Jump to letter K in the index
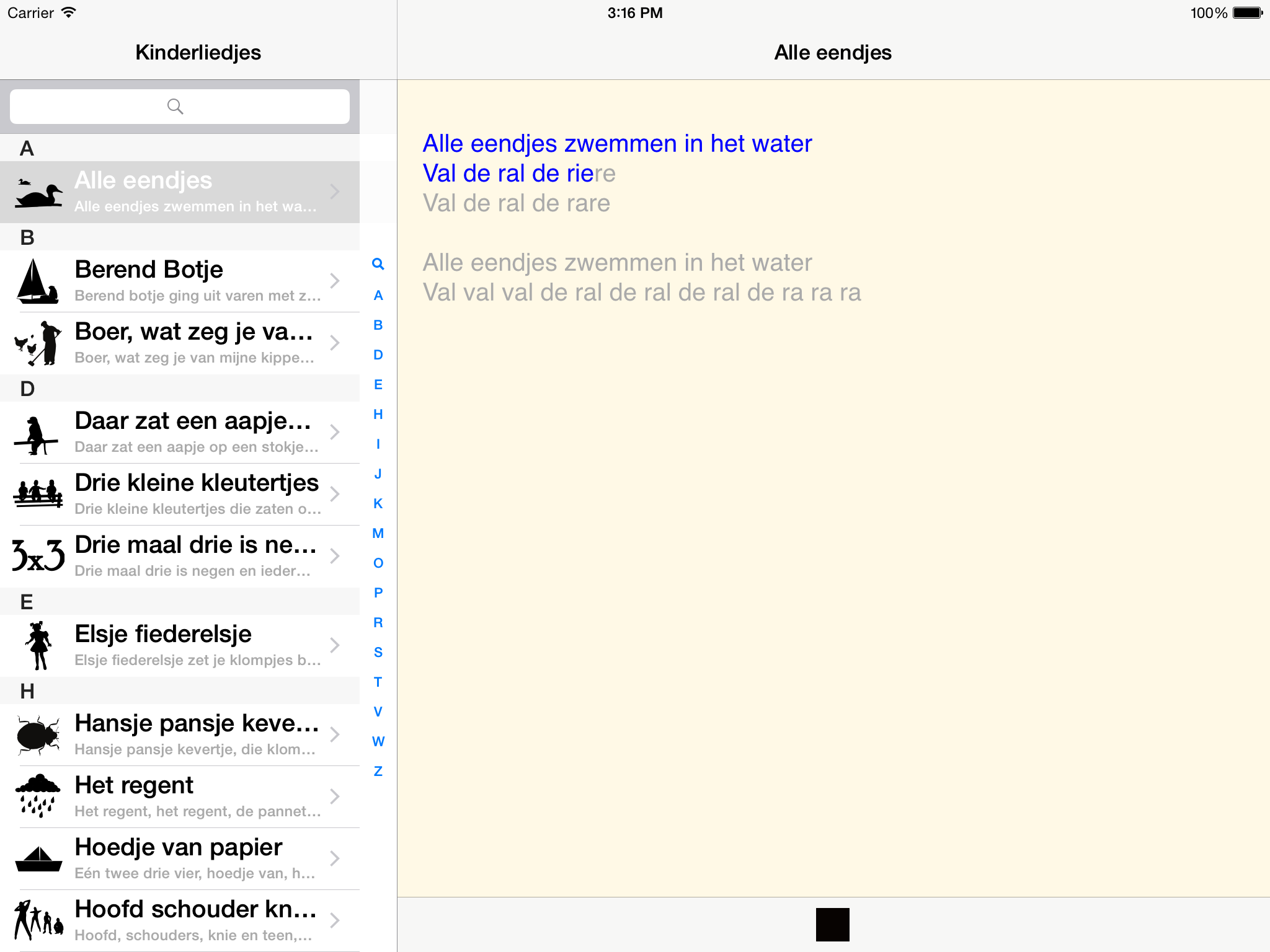This screenshot has height=952, width=1270. click(x=378, y=504)
